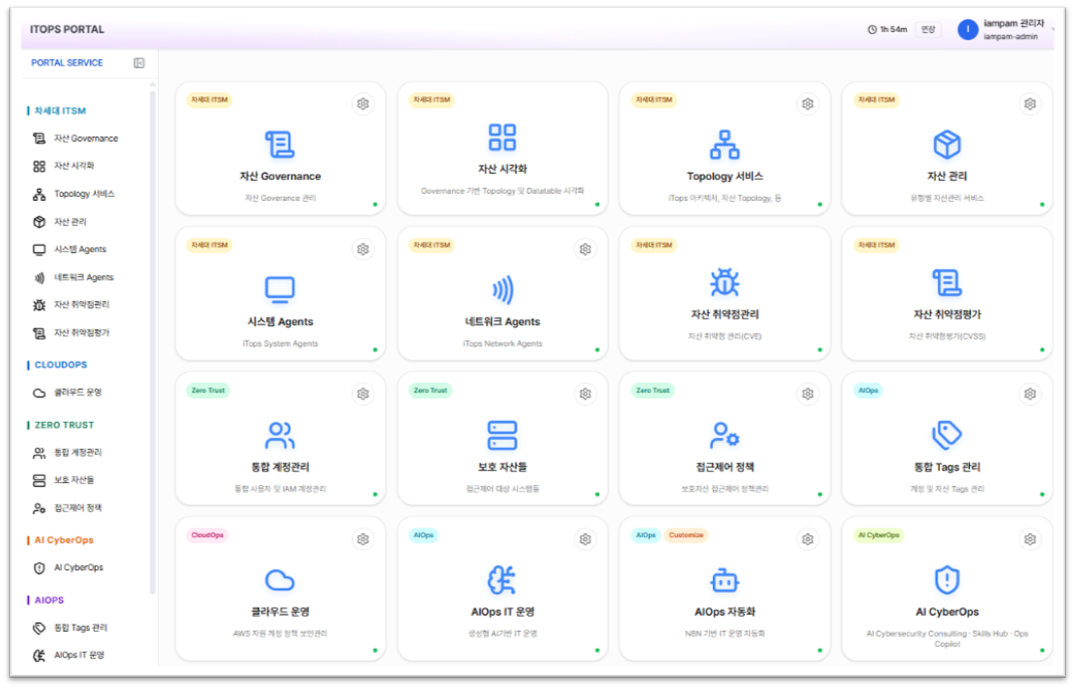
Task: Select 통합 Tags 관리 in the sidebar
Action: pyautogui.click(x=70, y=629)
